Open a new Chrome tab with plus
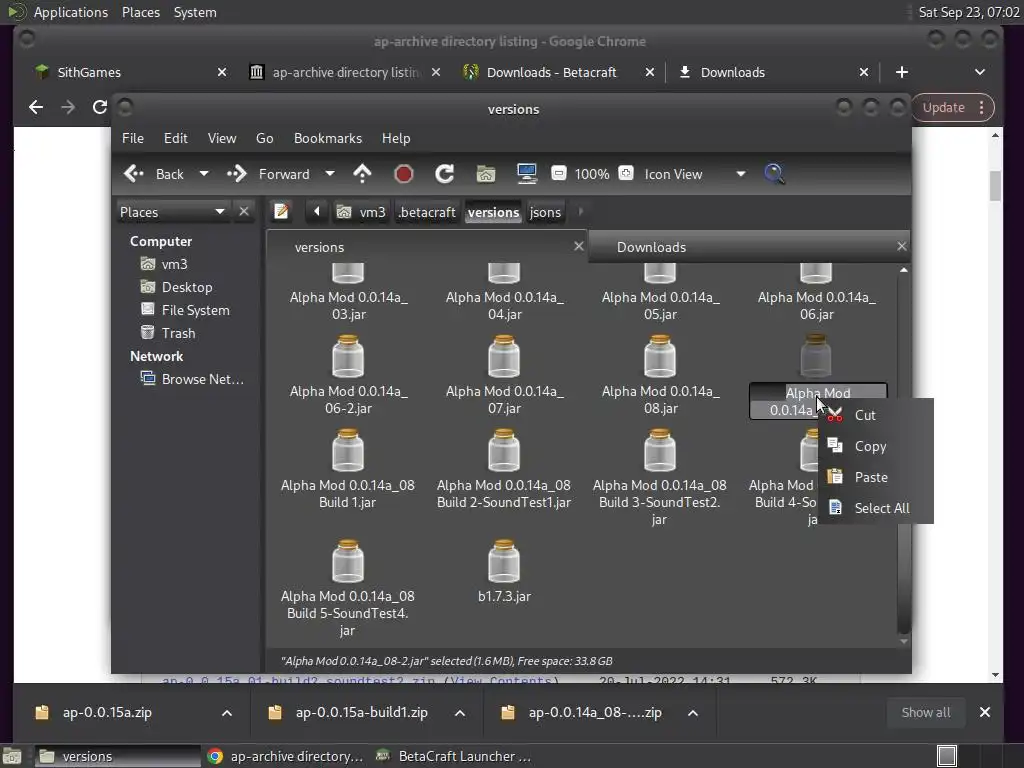 [x=902, y=72]
